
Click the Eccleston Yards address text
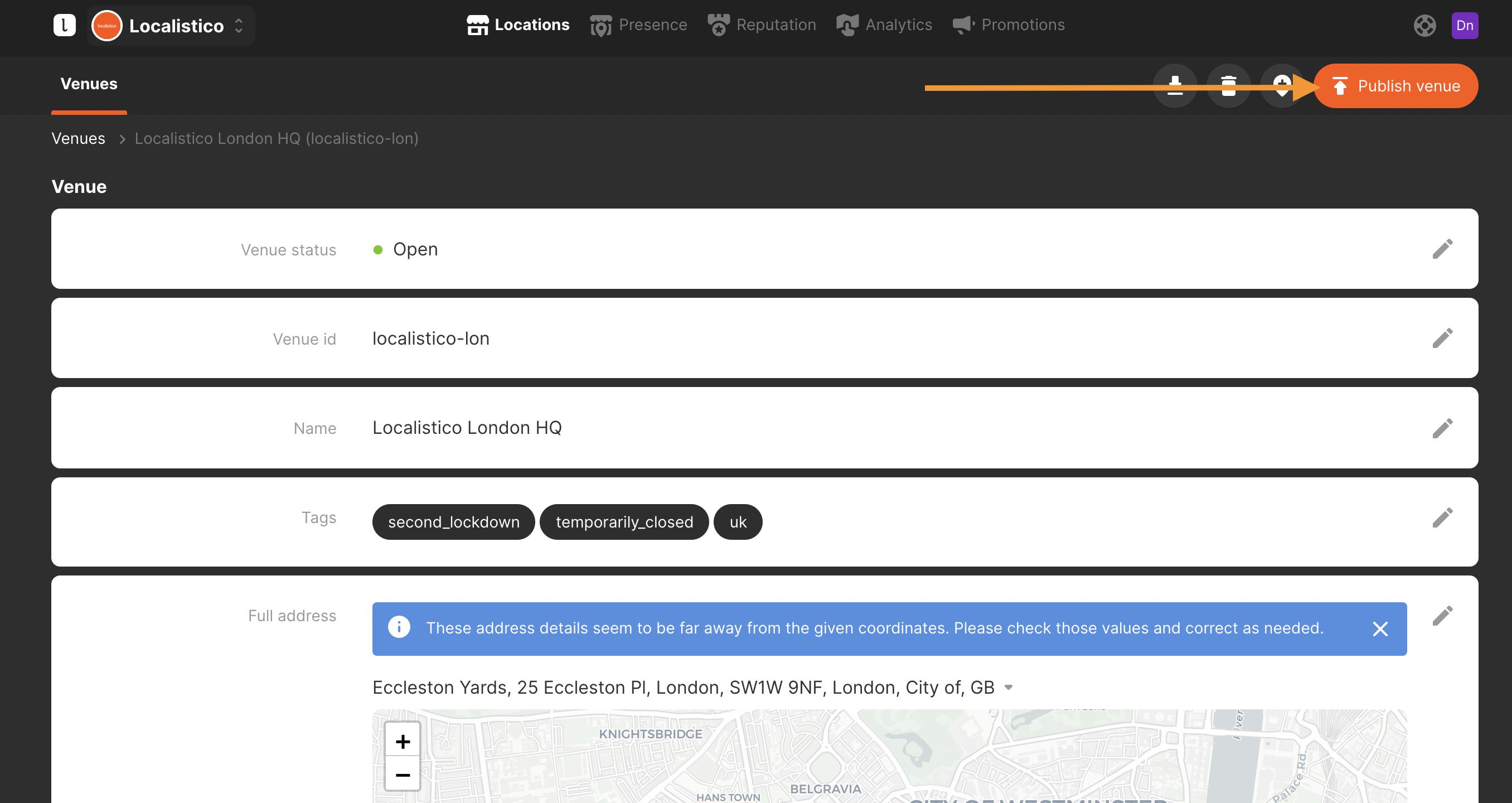point(683,688)
